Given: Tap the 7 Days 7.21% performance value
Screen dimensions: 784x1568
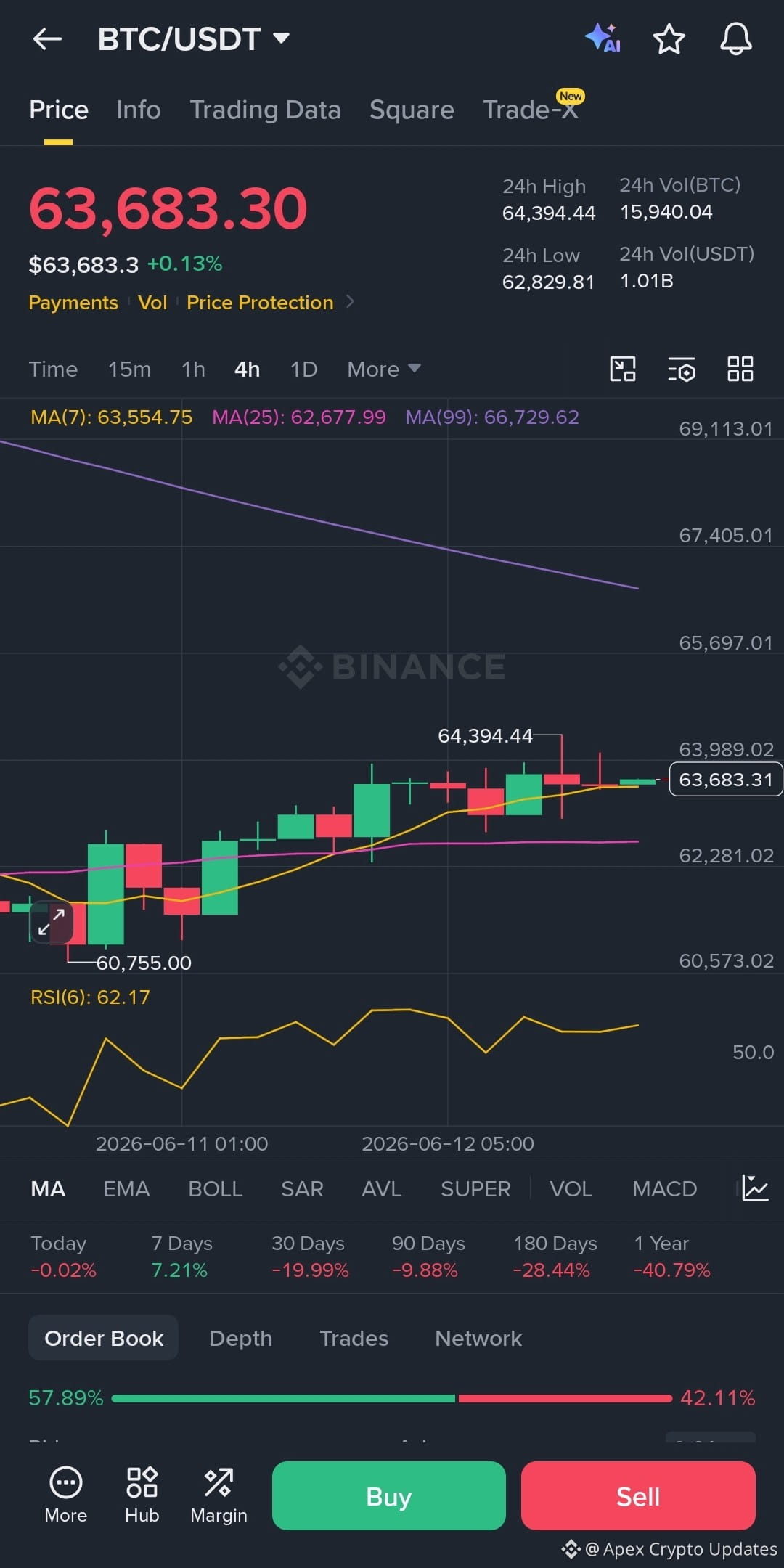Looking at the screenshot, I should tap(179, 1270).
